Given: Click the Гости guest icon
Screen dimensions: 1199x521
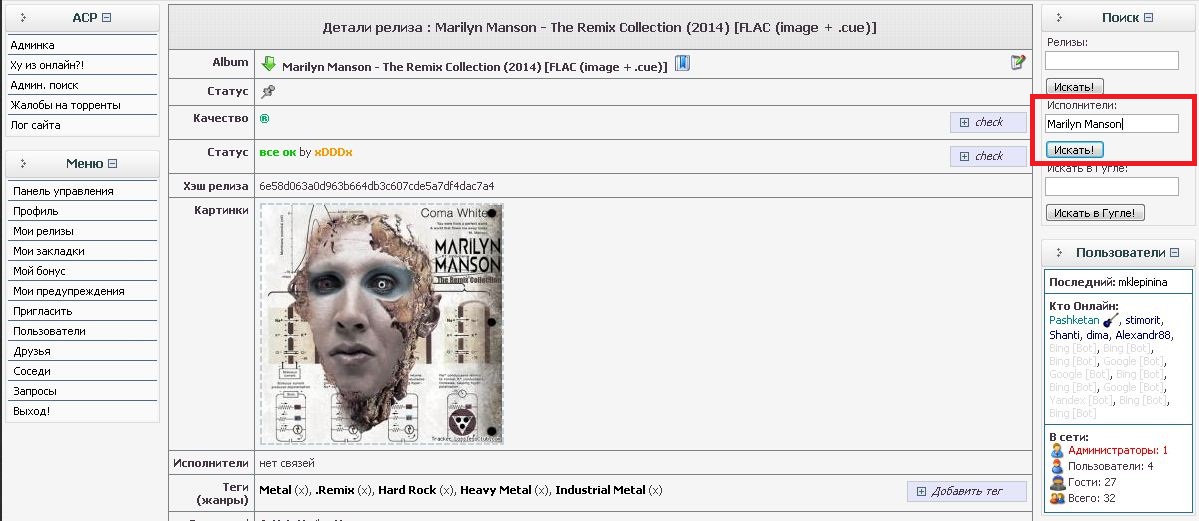Looking at the screenshot, I should coord(1058,482).
